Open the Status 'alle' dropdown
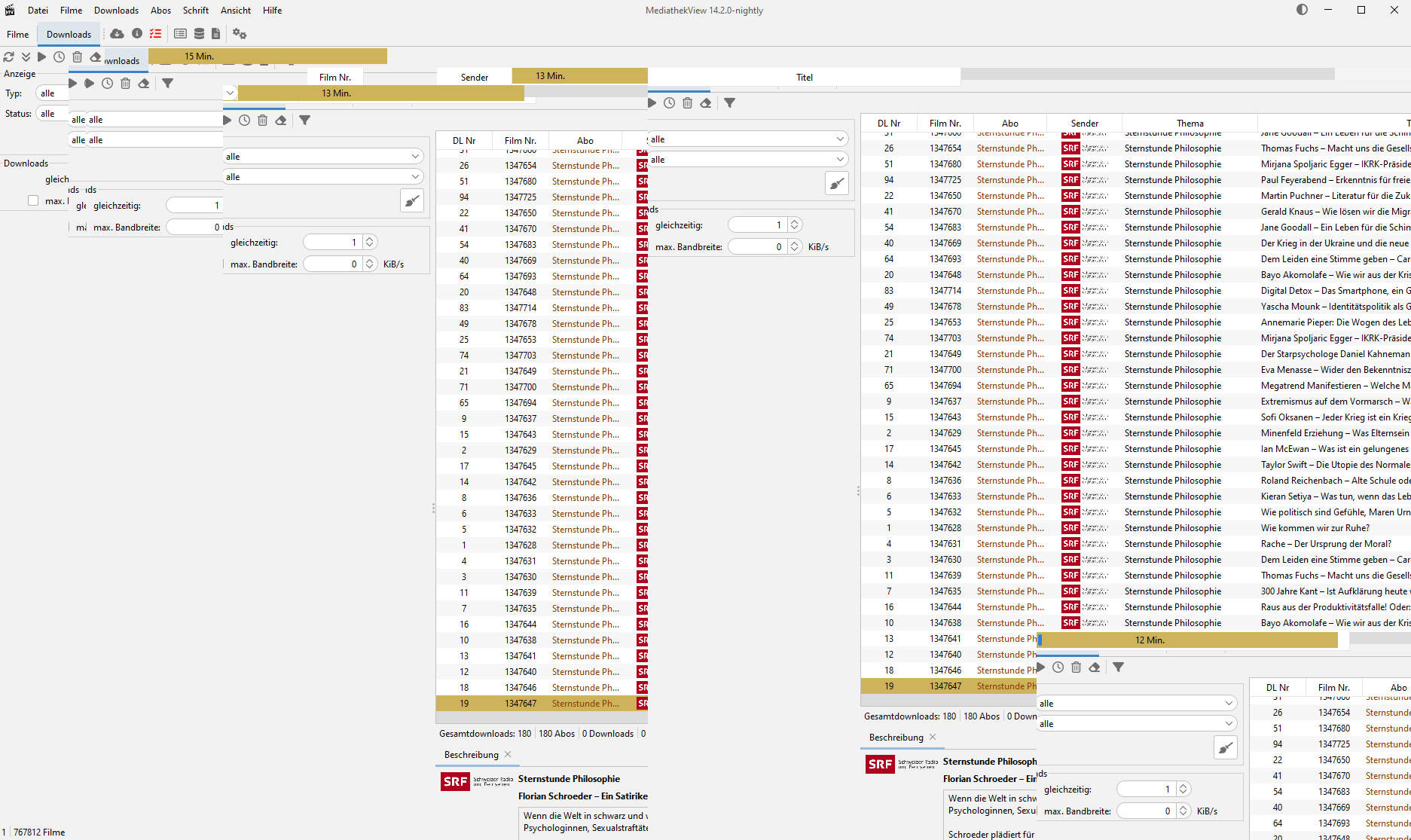Viewport: 1411px width, 840px height. (x=51, y=114)
